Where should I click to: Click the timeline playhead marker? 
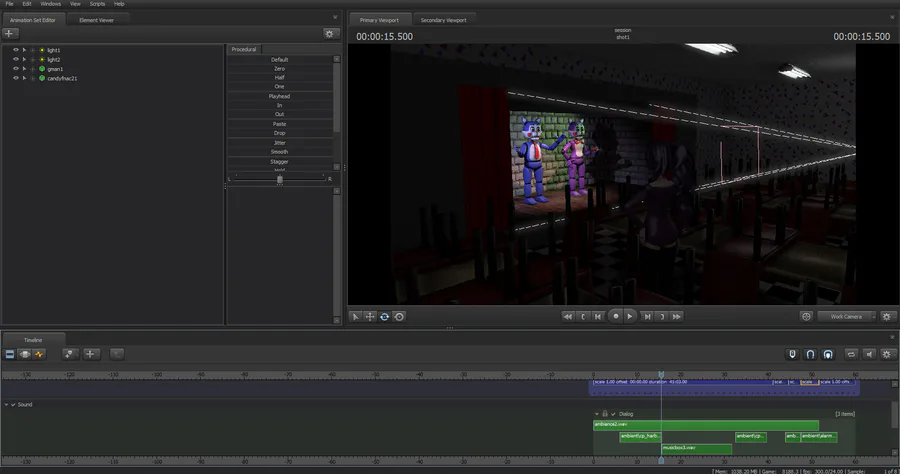pos(661,374)
